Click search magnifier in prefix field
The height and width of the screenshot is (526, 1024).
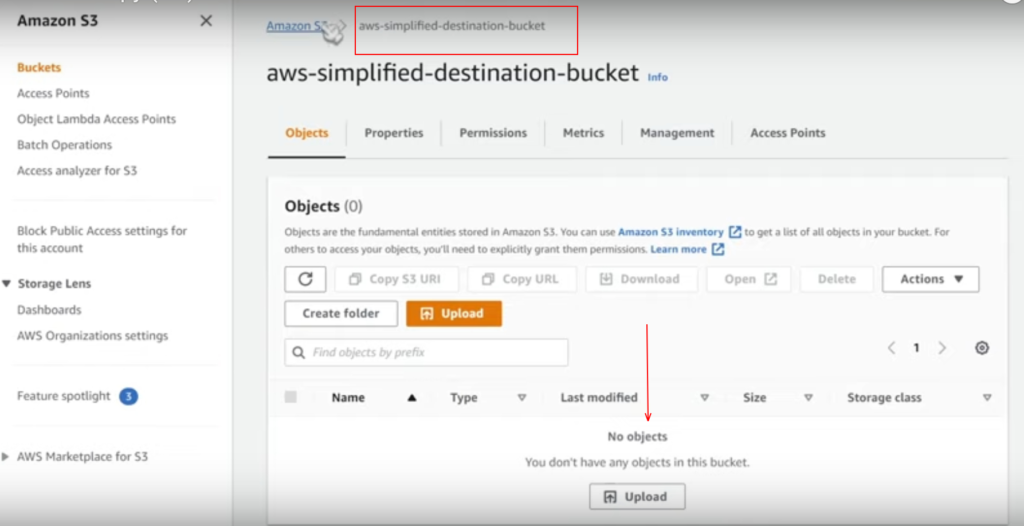pyautogui.click(x=298, y=352)
